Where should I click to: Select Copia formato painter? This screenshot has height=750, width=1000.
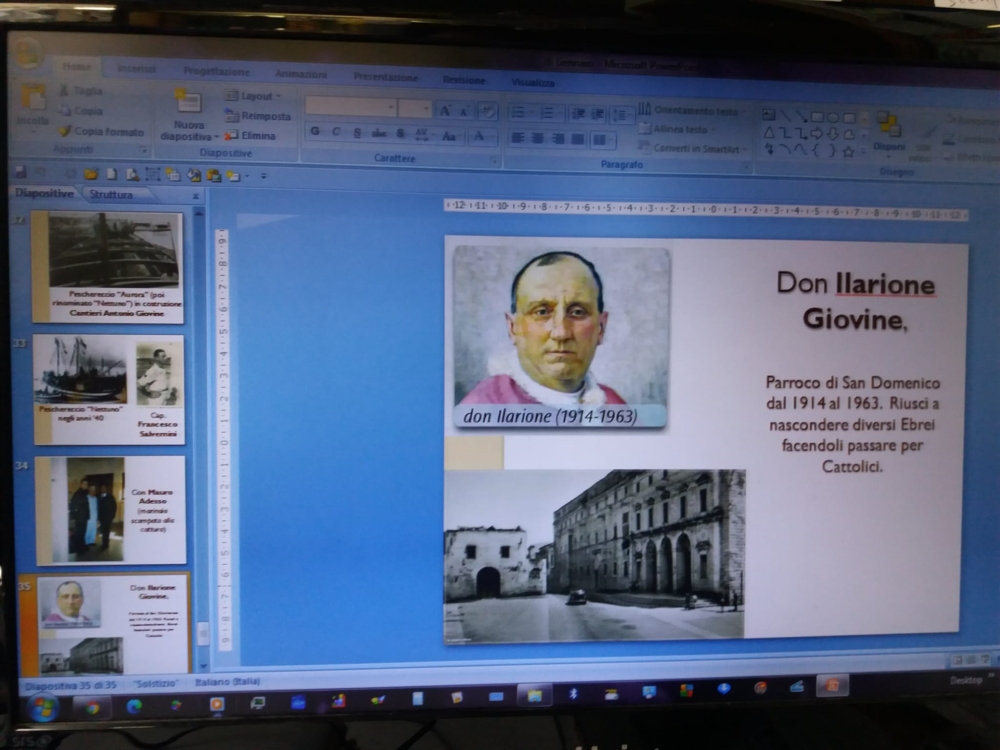[102, 131]
